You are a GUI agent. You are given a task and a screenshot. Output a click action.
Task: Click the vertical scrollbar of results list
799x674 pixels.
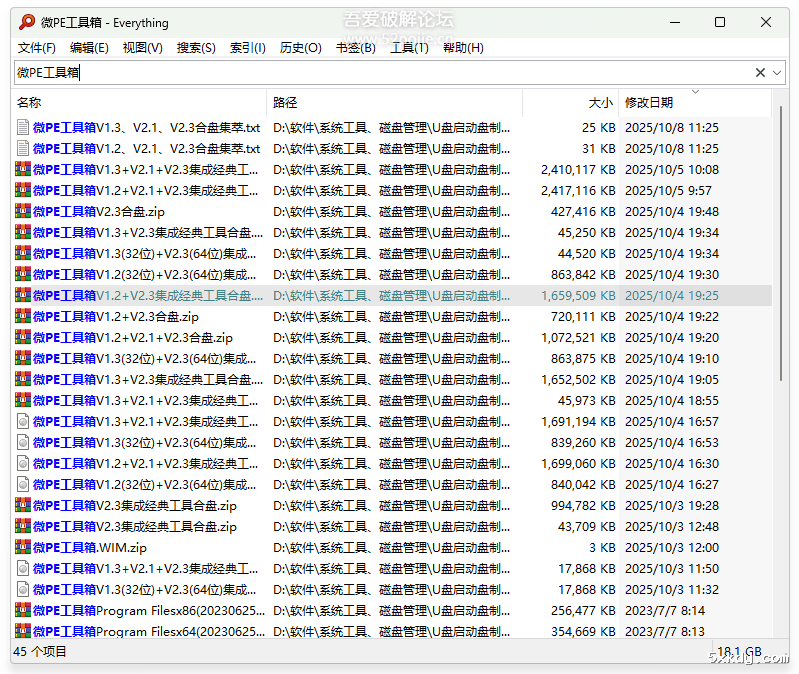(781, 244)
